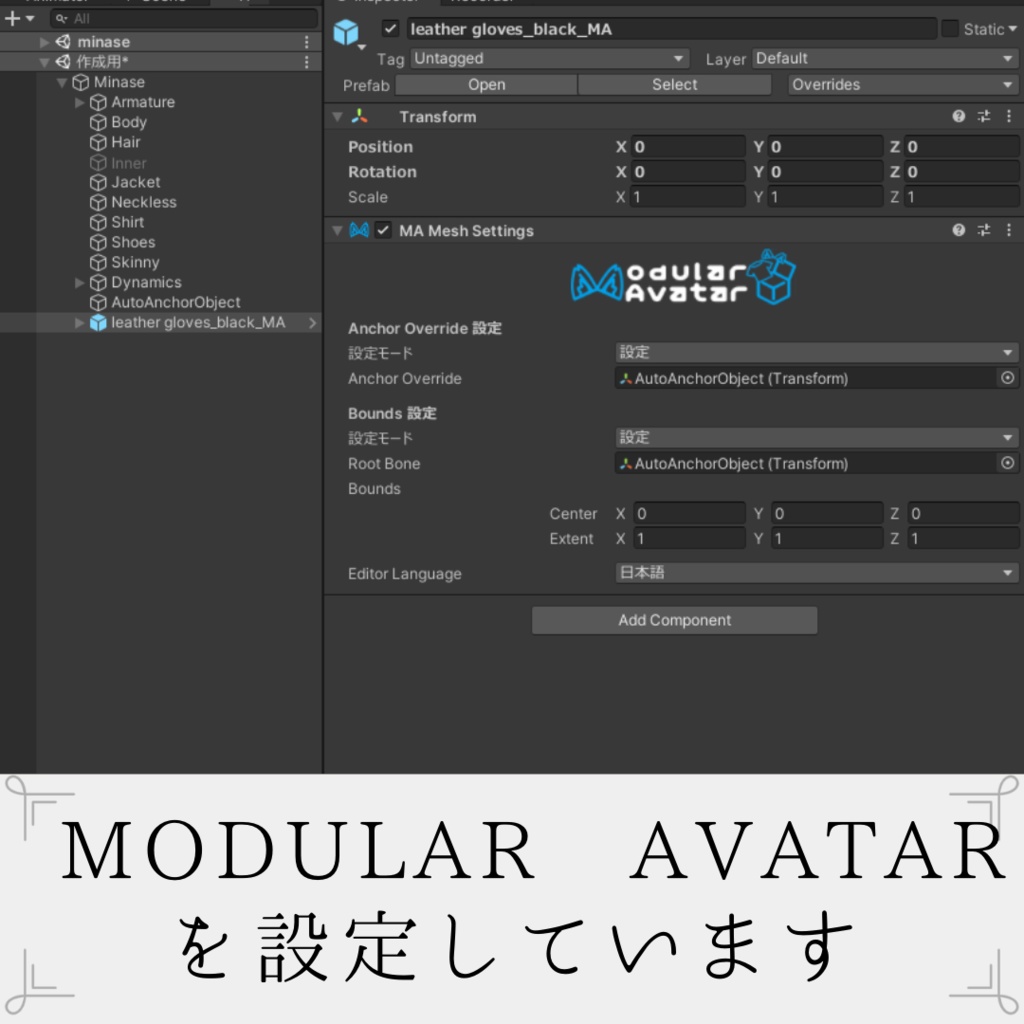Expand the Dynamics object
Image resolution: width=1024 pixels, height=1024 pixels.
pos(80,283)
